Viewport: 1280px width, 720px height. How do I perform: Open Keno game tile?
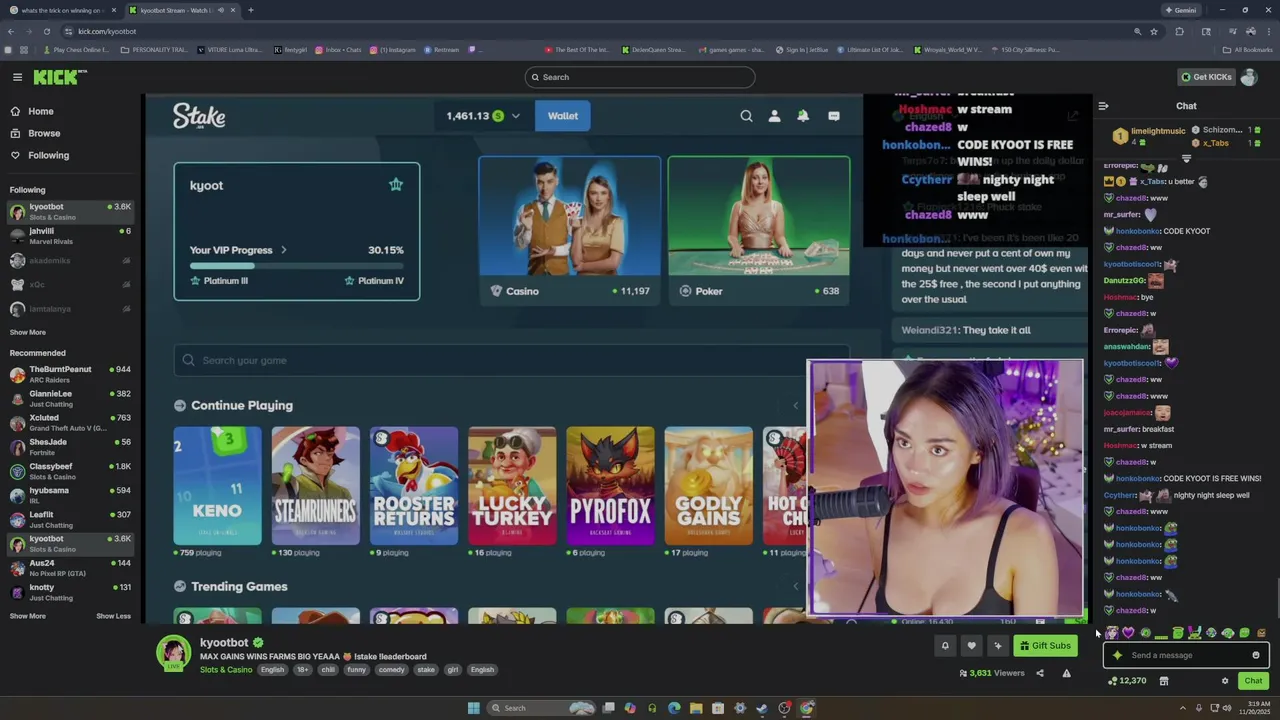pos(217,486)
